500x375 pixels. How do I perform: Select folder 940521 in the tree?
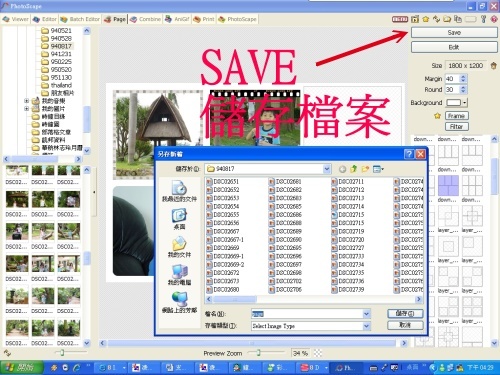[x=56, y=31]
